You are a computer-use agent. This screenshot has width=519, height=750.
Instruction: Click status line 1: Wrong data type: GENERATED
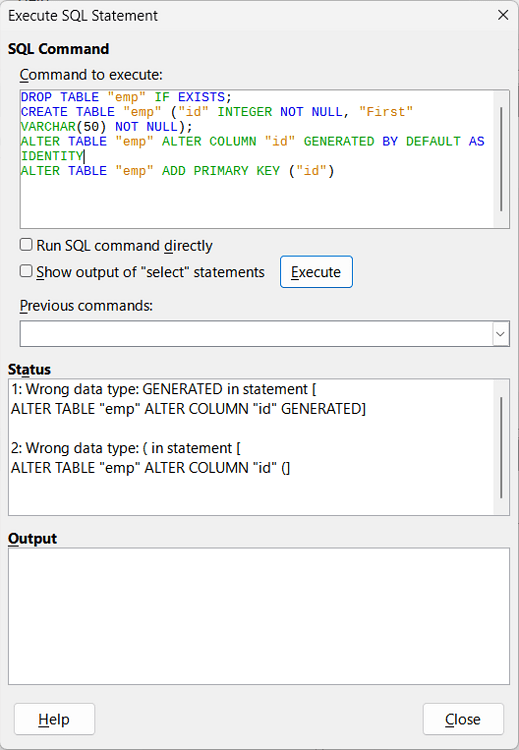tap(164, 389)
